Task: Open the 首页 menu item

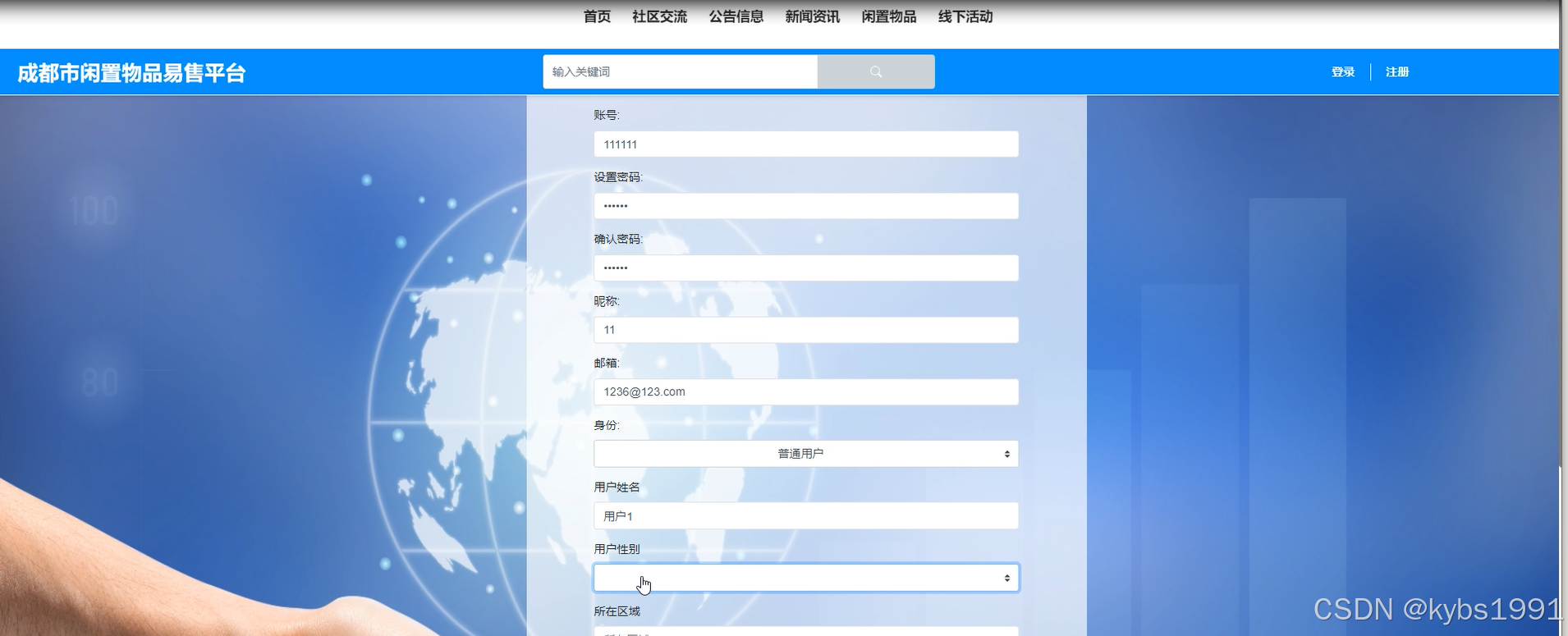Action: click(597, 16)
